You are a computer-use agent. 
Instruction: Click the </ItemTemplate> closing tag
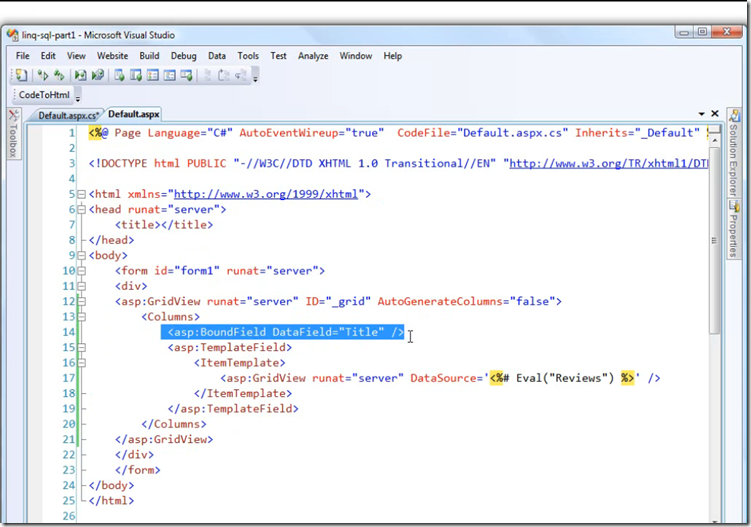tap(243, 393)
